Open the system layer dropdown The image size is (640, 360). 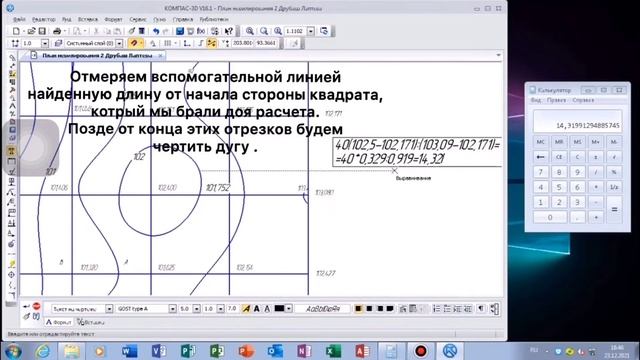tap(119, 43)
